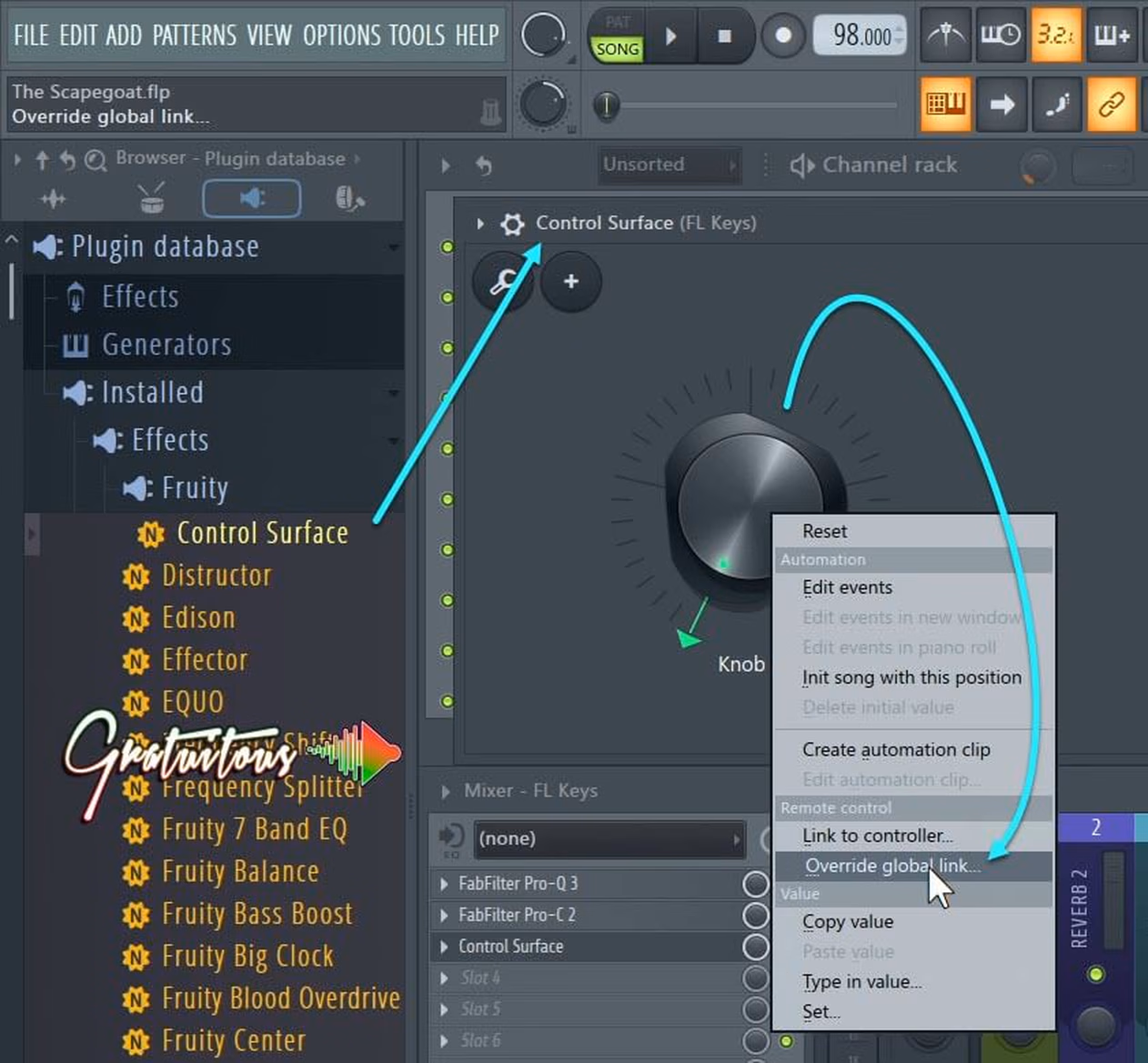1148x1063 pixels.
Task: Open the VIEW menu
Action: 269,35
